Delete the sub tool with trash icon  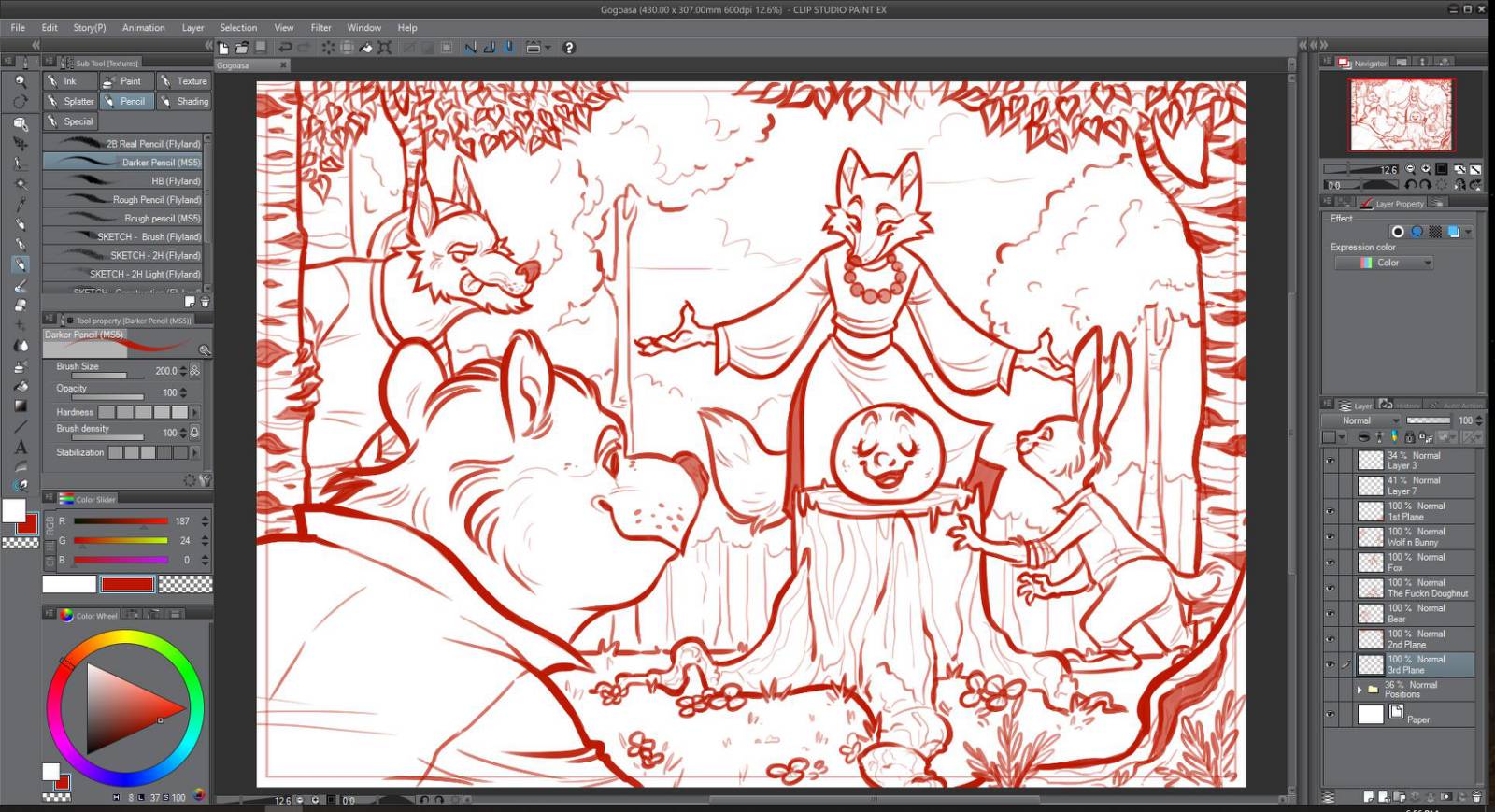click(x=206, y=302)
